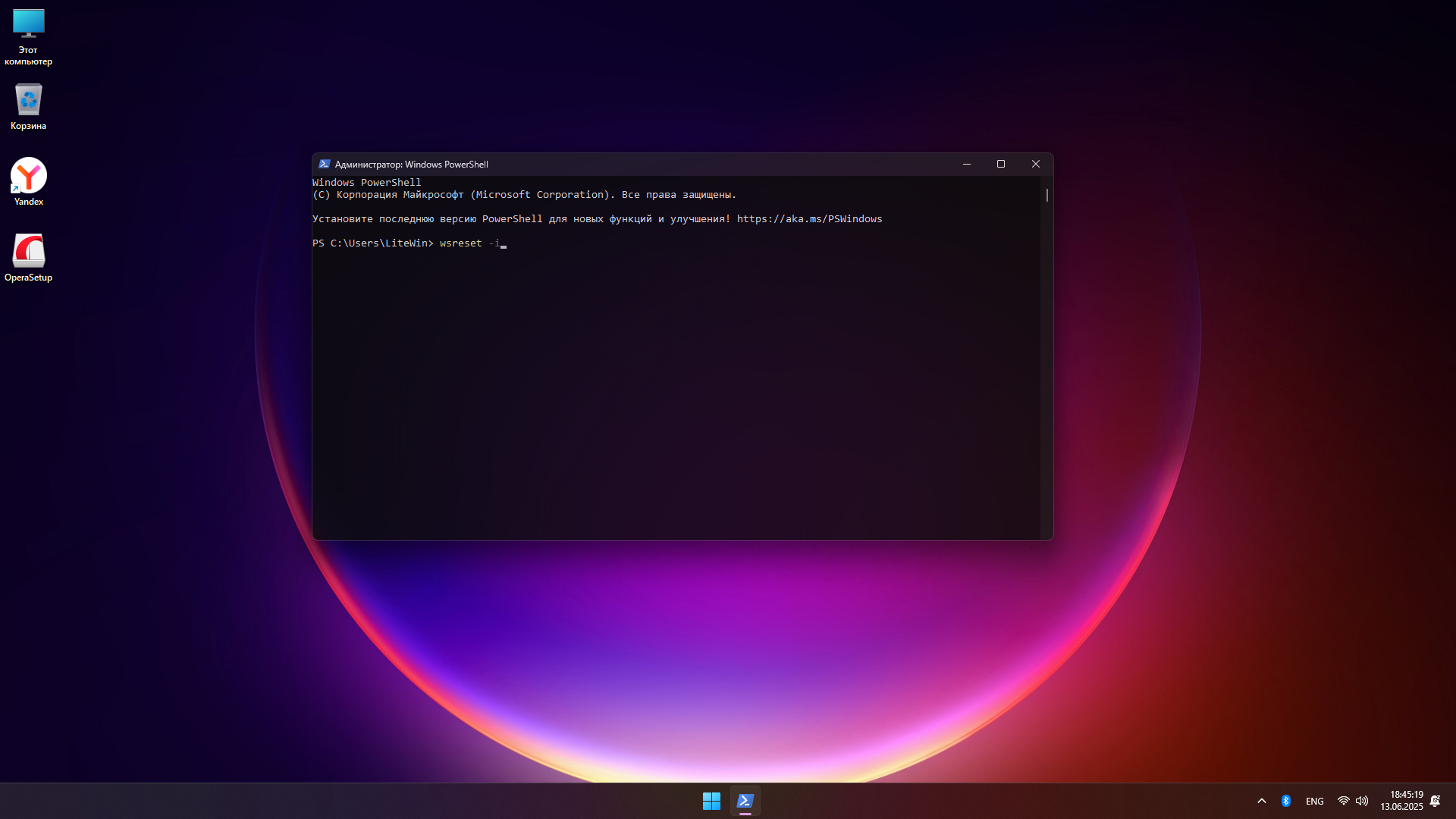
Task: Minimize the PowerShell window
Action: pos(967,164)
